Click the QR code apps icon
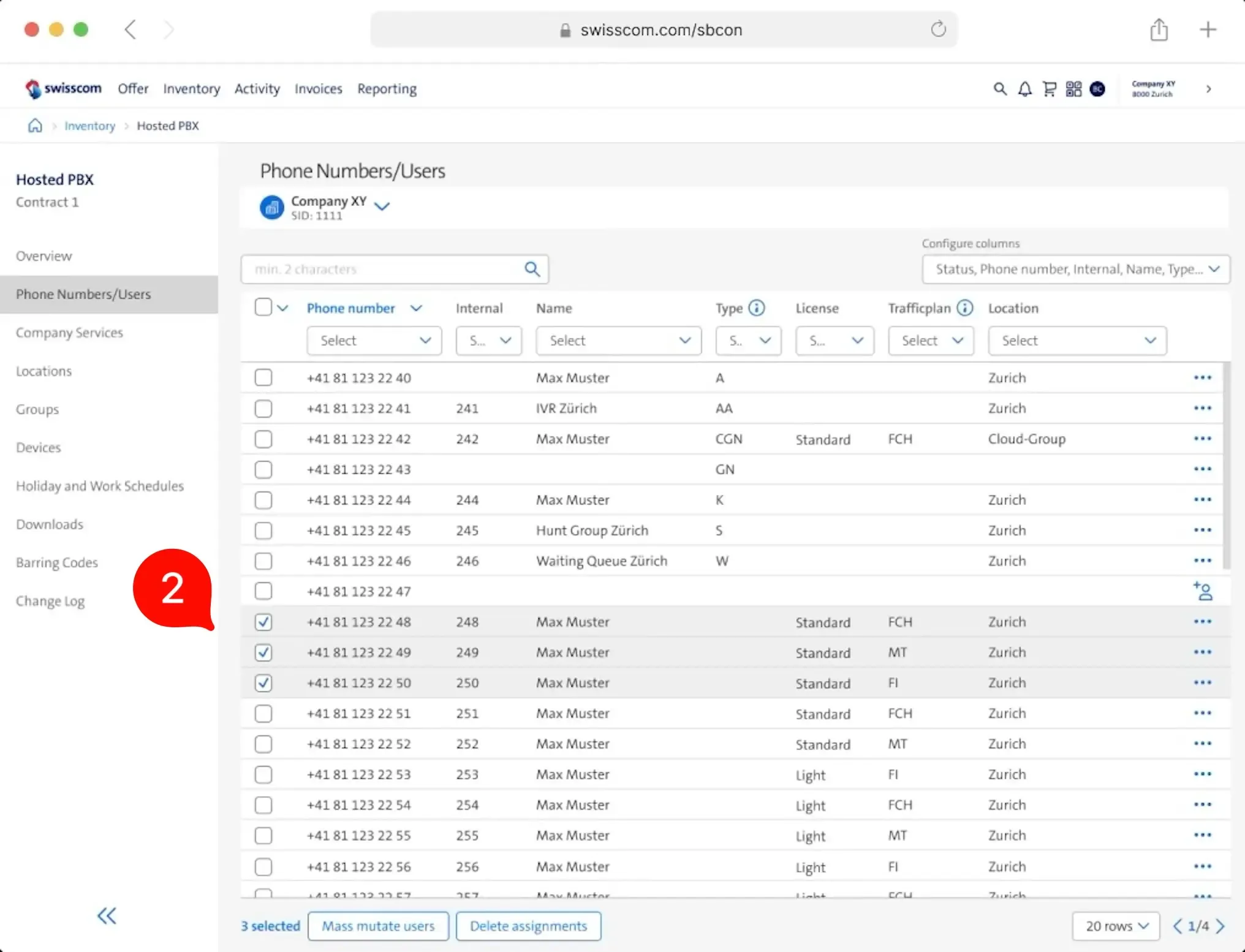Viewport: 1245px width, 952px height. coord(1073,89)
